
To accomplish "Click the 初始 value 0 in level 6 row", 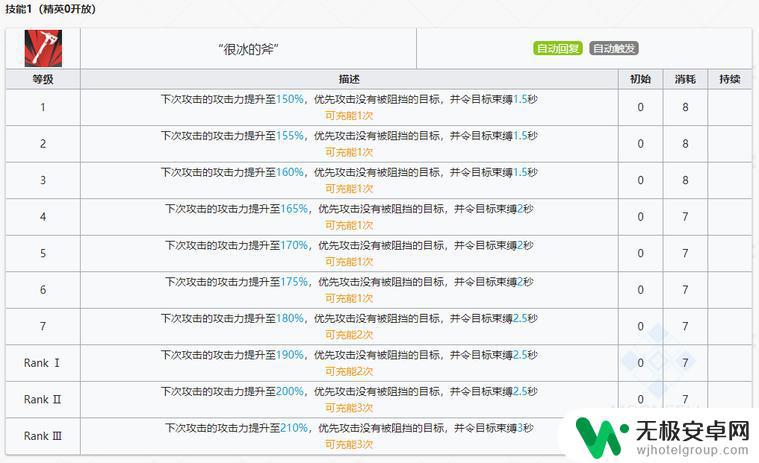I will pos(640,290).
